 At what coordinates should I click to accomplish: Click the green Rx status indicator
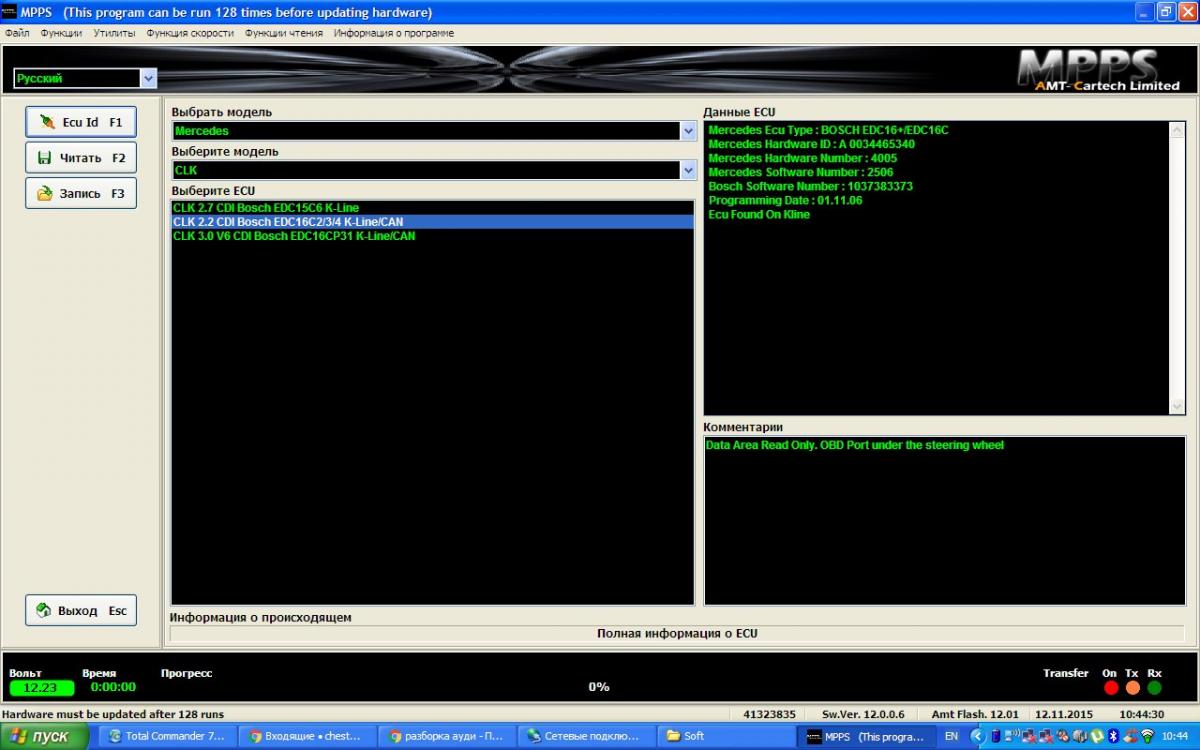[1155, 688]
